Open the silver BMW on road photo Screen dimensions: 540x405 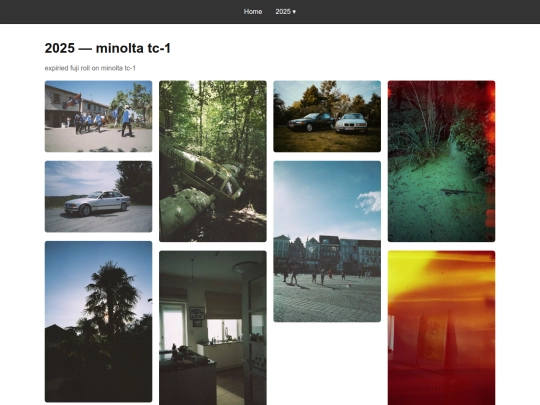click(x=98, y=197)
